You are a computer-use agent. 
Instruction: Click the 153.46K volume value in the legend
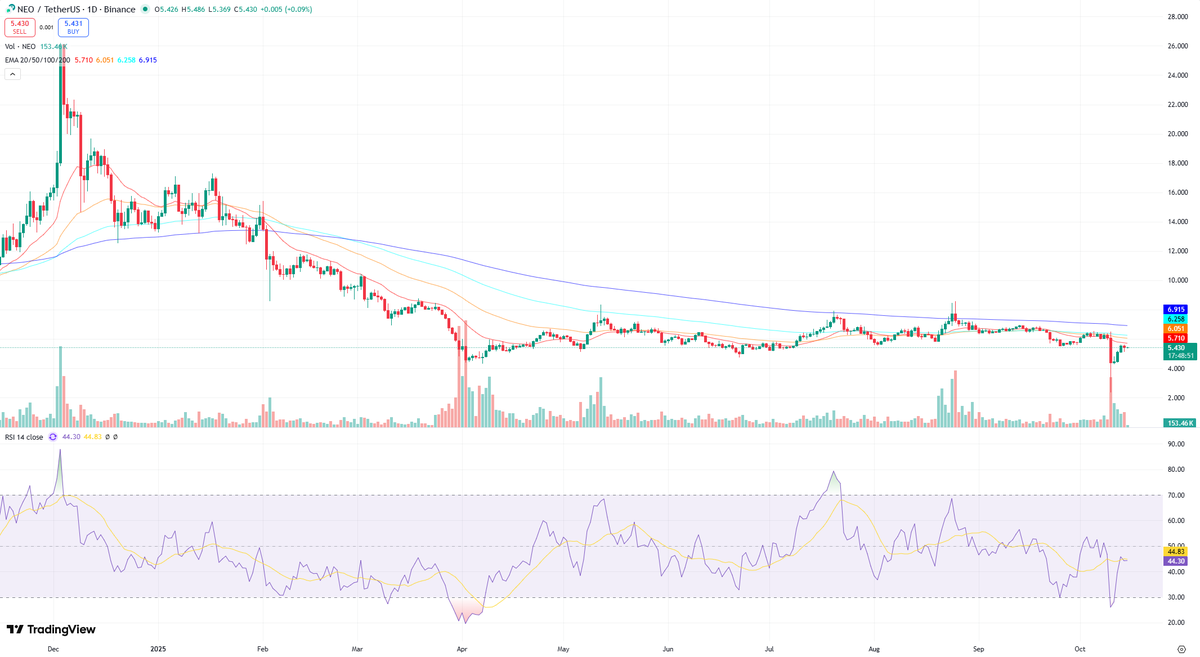pyautogui.click(x=53, y=46)
